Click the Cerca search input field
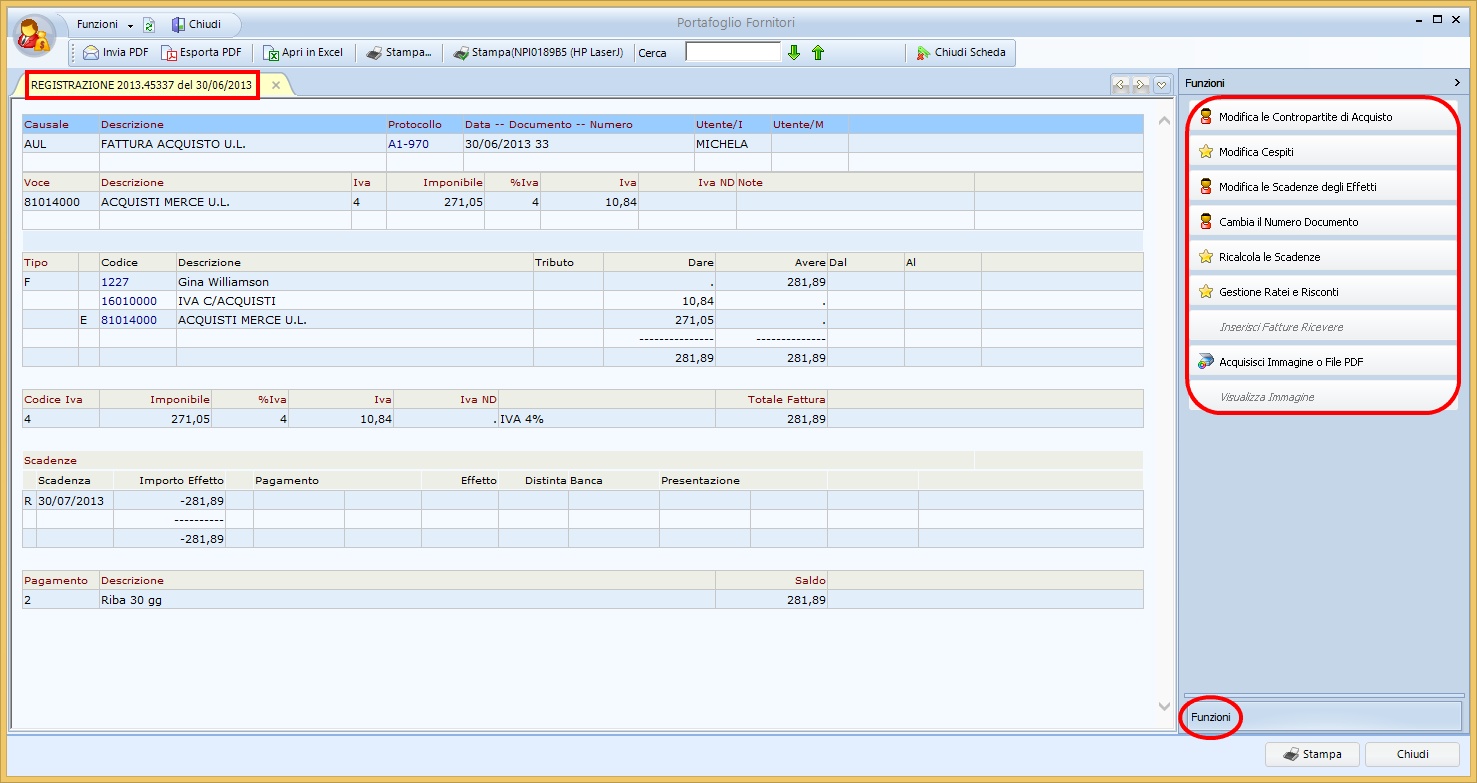Image resolution: width=1477 pixels, height=783 pixels. [x=732, y=52]
